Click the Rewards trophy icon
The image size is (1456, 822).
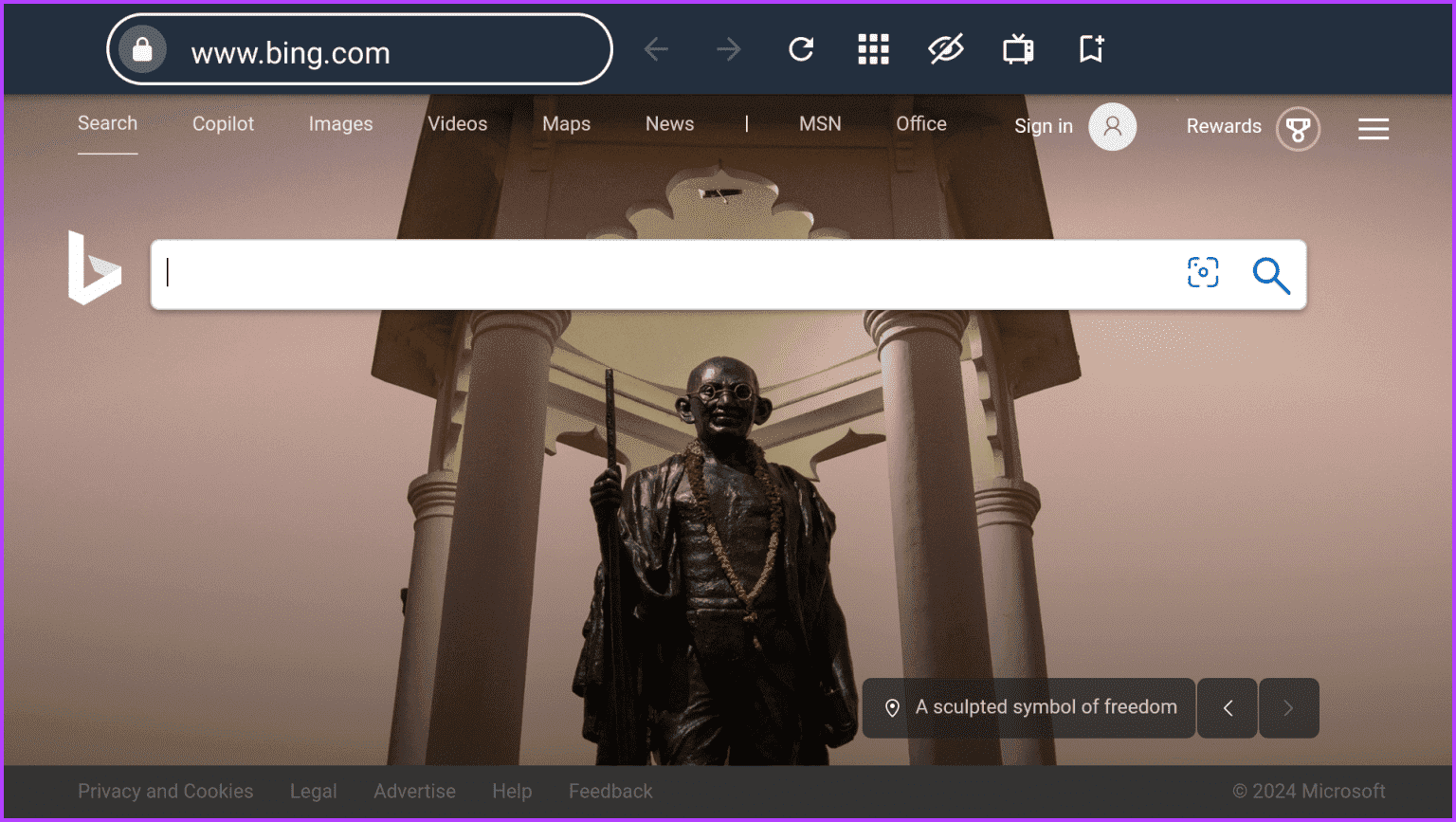[x=1298, y=129]
